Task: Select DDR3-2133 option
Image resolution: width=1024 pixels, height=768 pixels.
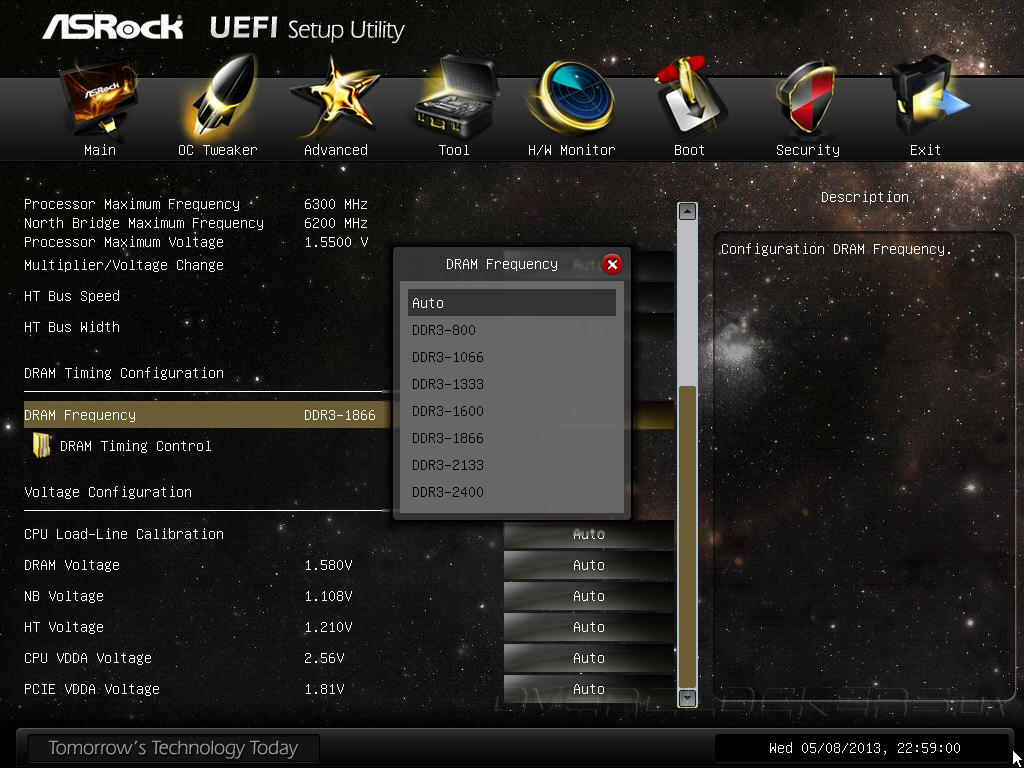Action: 512,465
